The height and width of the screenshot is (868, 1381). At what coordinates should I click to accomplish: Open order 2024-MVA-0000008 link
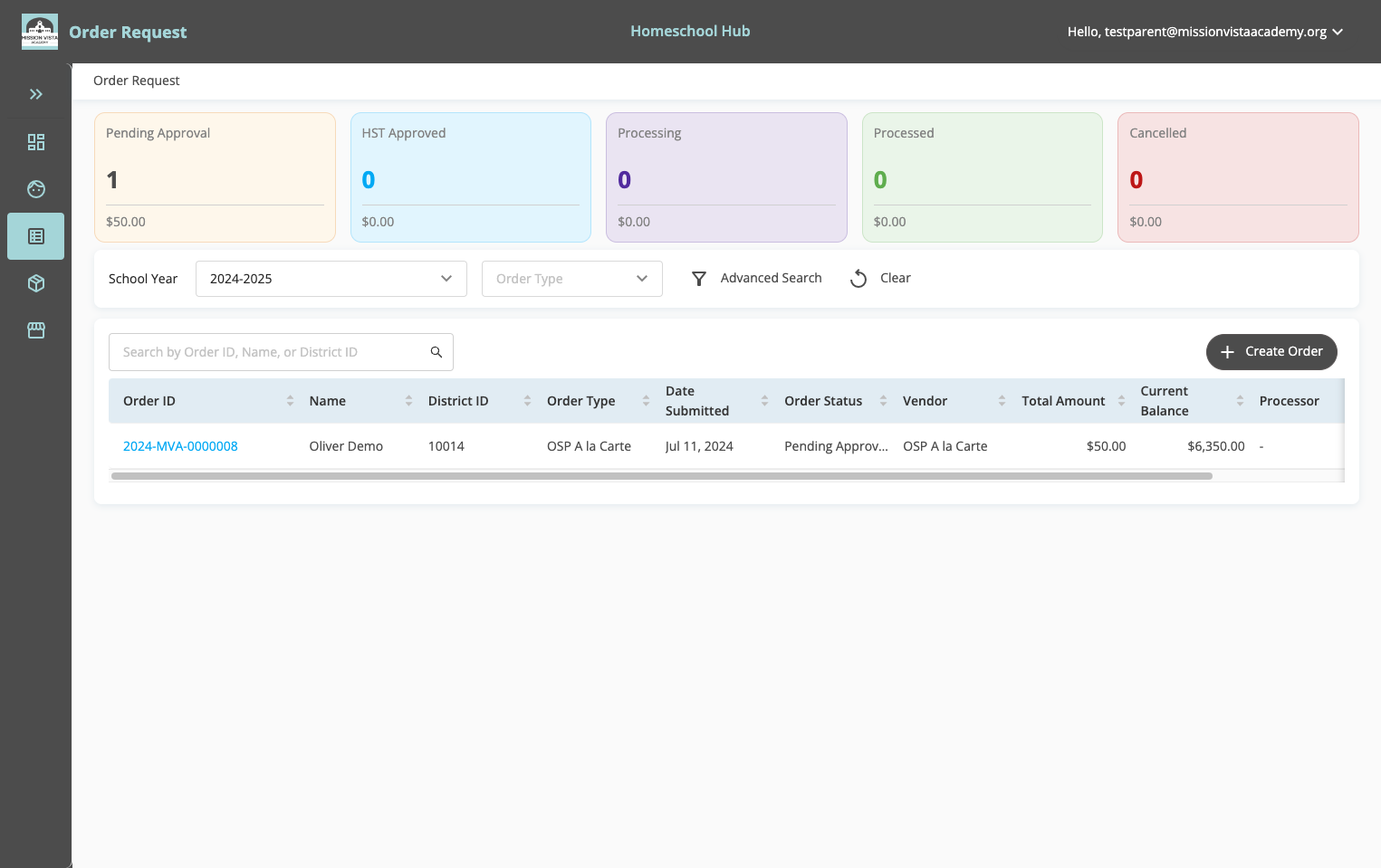[180, 446]
